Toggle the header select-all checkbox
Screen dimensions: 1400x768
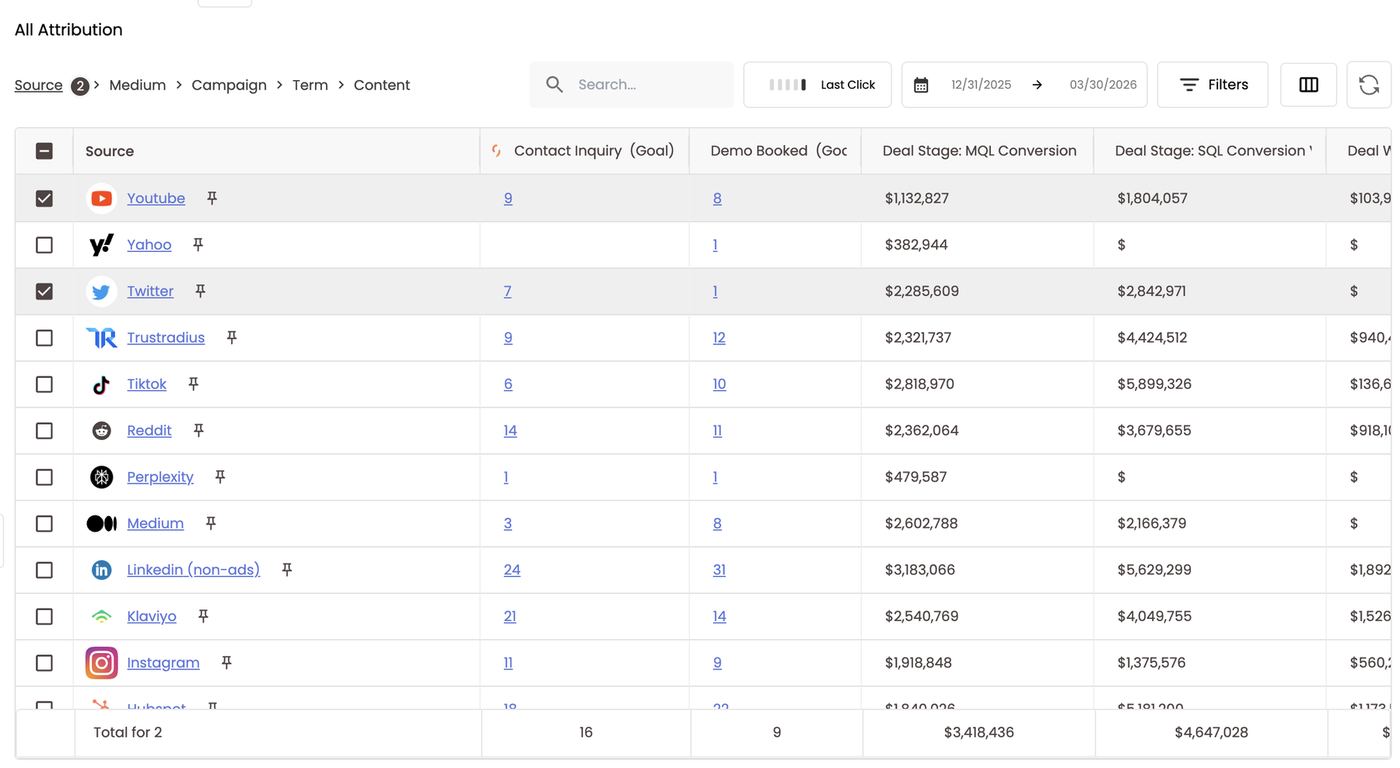coord(44,151)
